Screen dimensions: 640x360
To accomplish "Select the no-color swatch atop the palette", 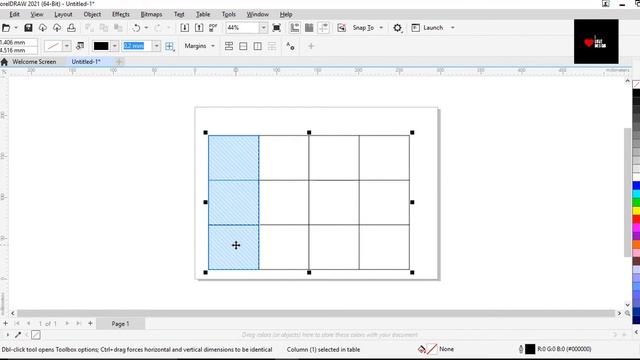I will [636, 84].
